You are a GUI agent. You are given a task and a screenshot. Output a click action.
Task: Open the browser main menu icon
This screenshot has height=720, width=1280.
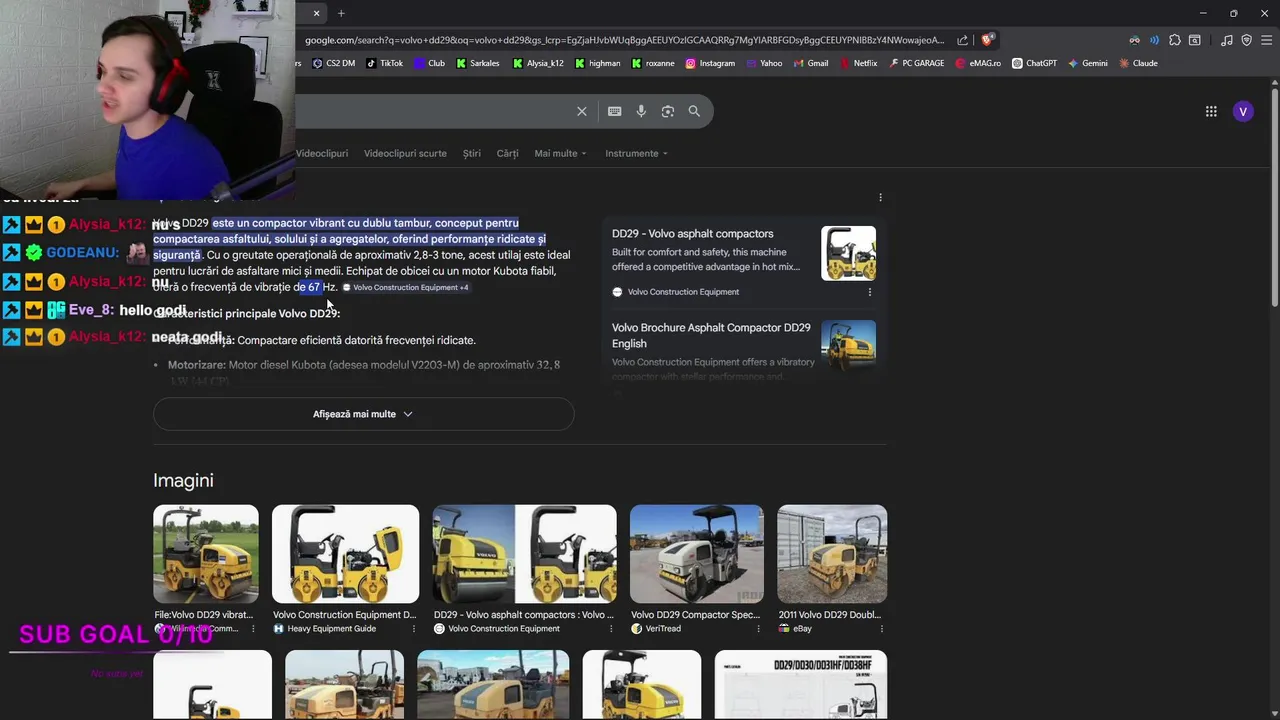coord(1265,40)
